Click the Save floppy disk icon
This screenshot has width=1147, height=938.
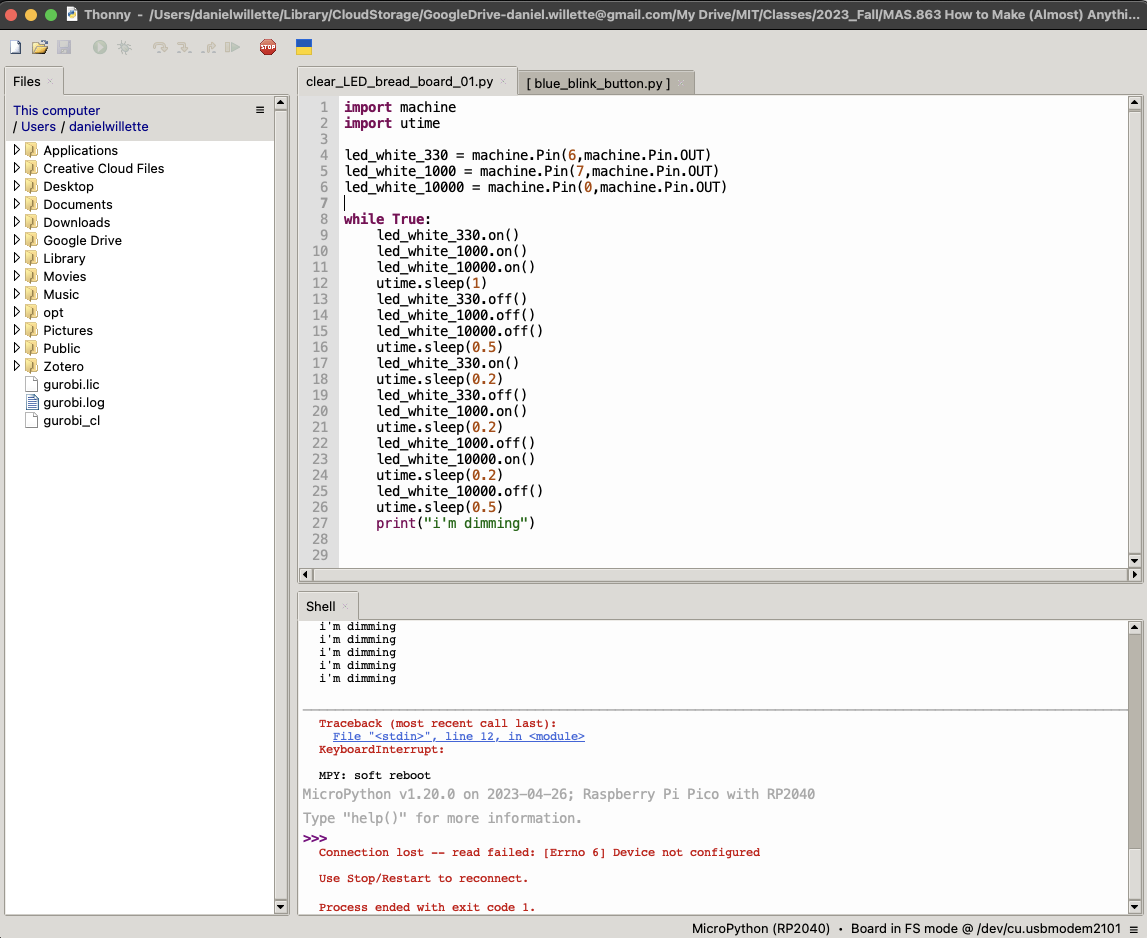63,47
